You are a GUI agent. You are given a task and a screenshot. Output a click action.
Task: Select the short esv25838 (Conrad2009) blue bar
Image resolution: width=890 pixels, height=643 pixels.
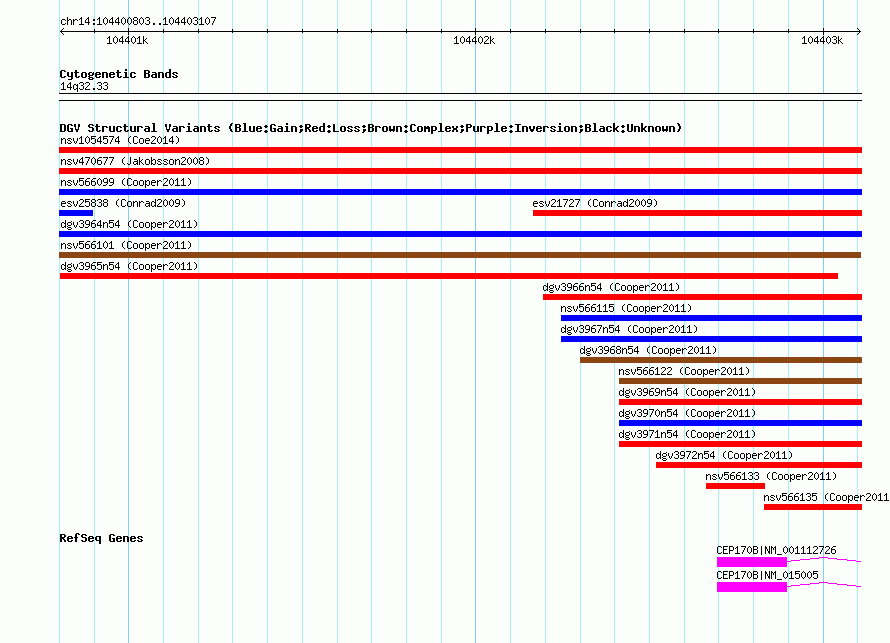[76, 213]
